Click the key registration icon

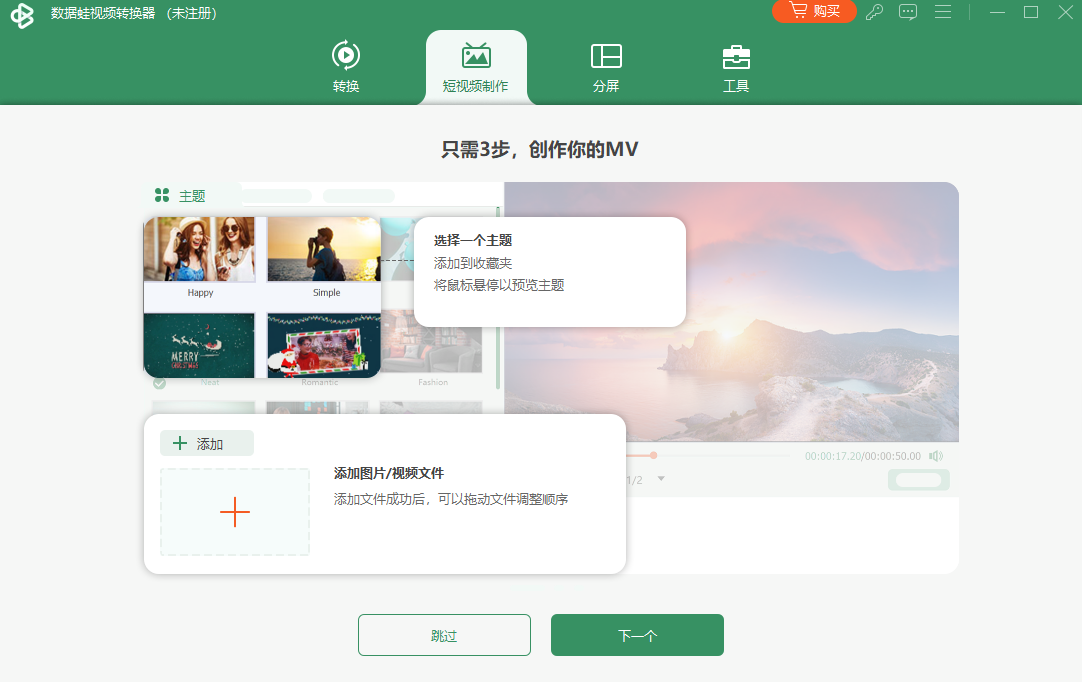pyautogui.click(x=874, y=12)
